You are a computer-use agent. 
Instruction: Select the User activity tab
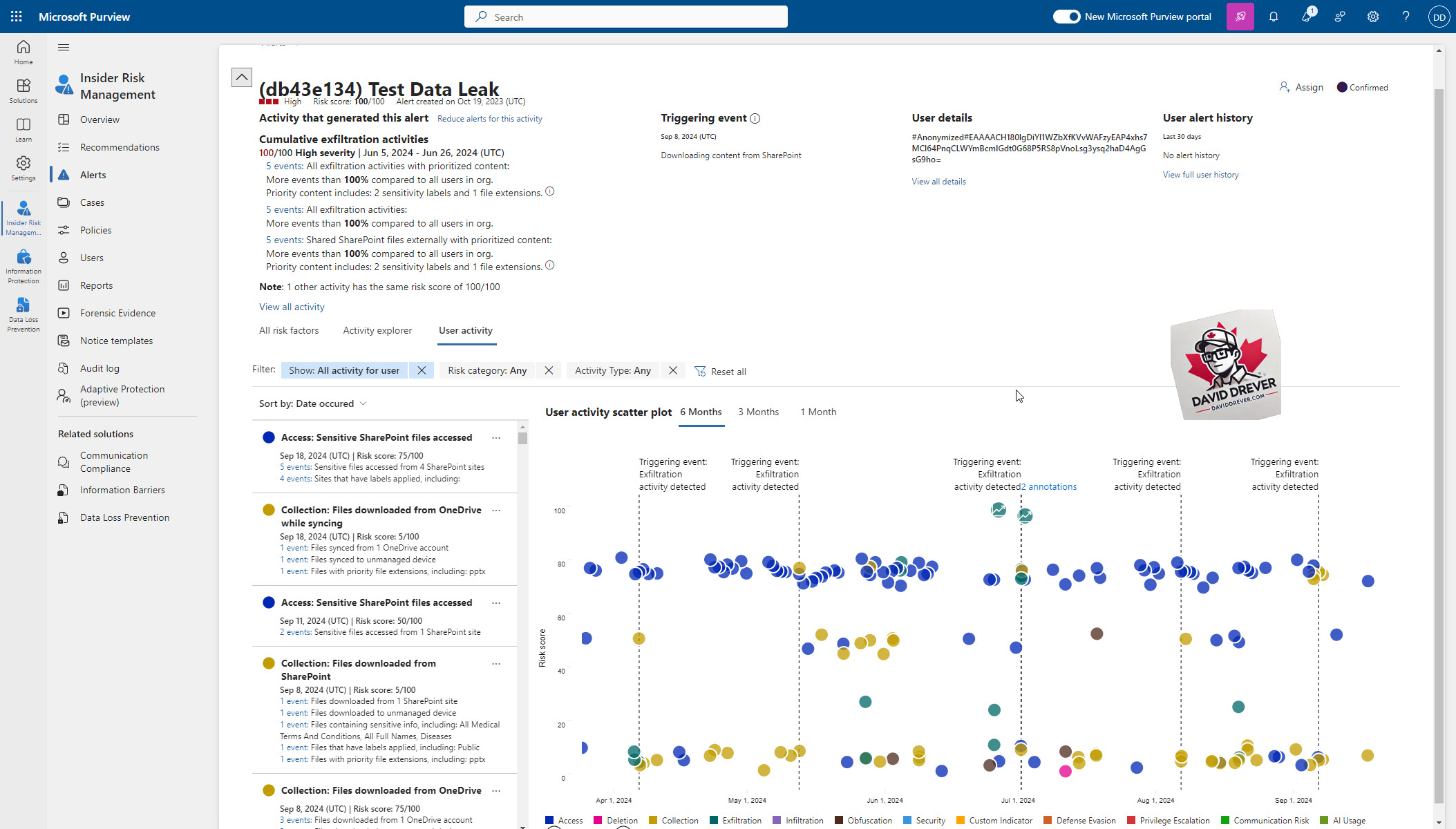click(466, 330)
